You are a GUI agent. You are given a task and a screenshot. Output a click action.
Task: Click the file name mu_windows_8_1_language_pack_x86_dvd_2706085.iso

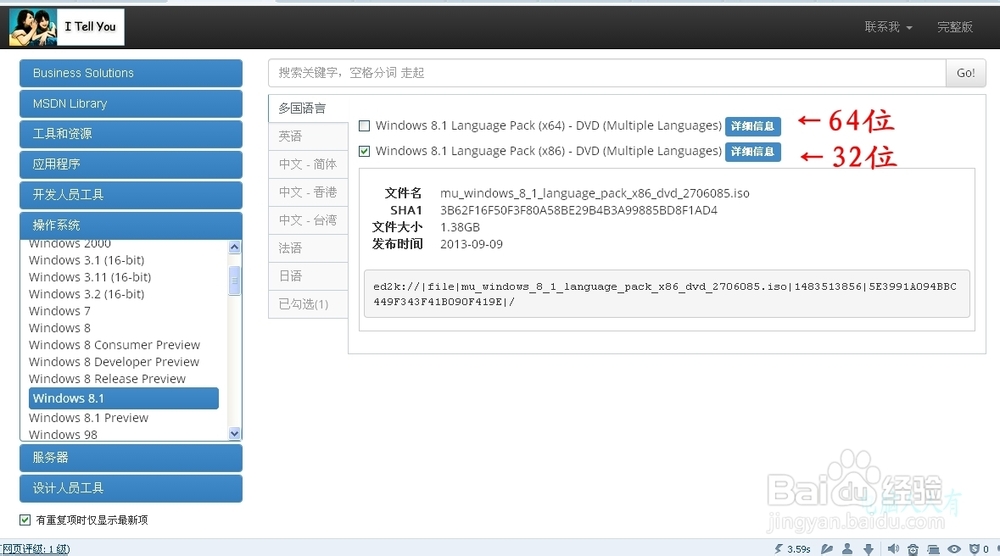coord(594,193)
